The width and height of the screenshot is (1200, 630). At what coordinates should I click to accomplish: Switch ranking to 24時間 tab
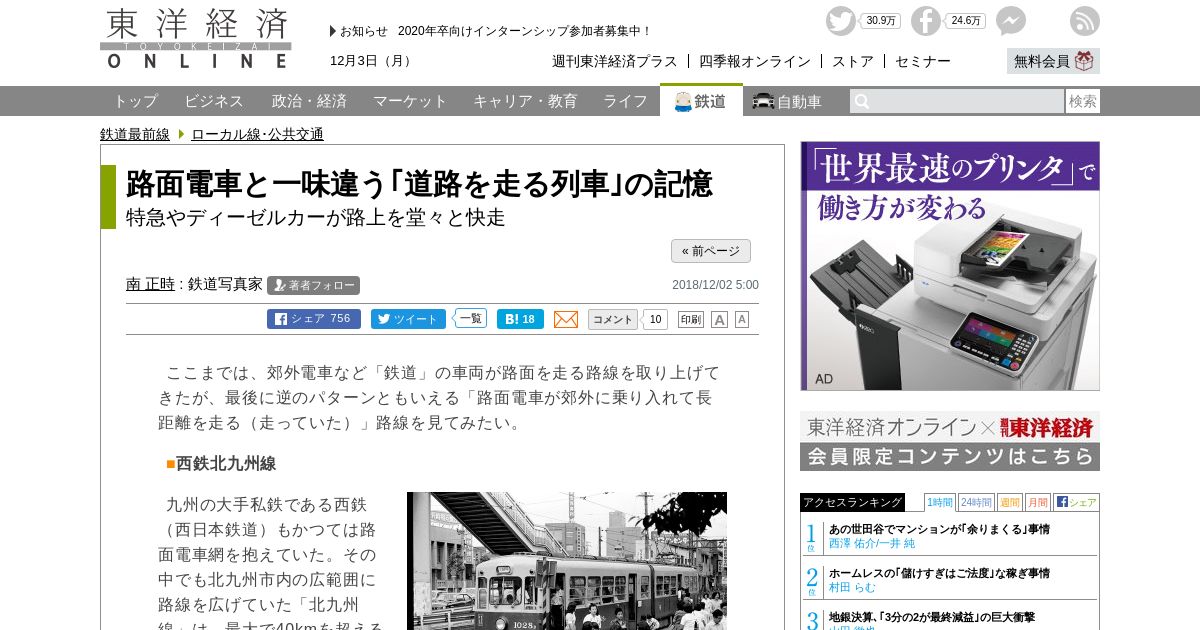coord(976,502)
